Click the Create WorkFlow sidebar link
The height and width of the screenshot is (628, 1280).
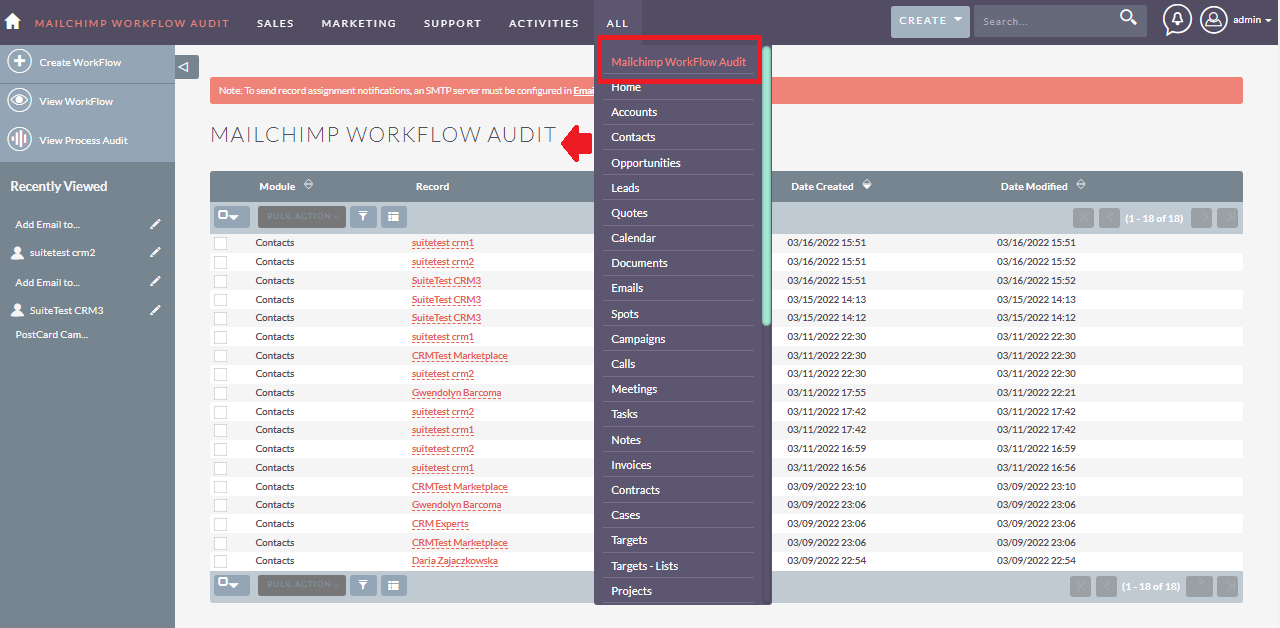pyautogui.click(x=80, y=62)
